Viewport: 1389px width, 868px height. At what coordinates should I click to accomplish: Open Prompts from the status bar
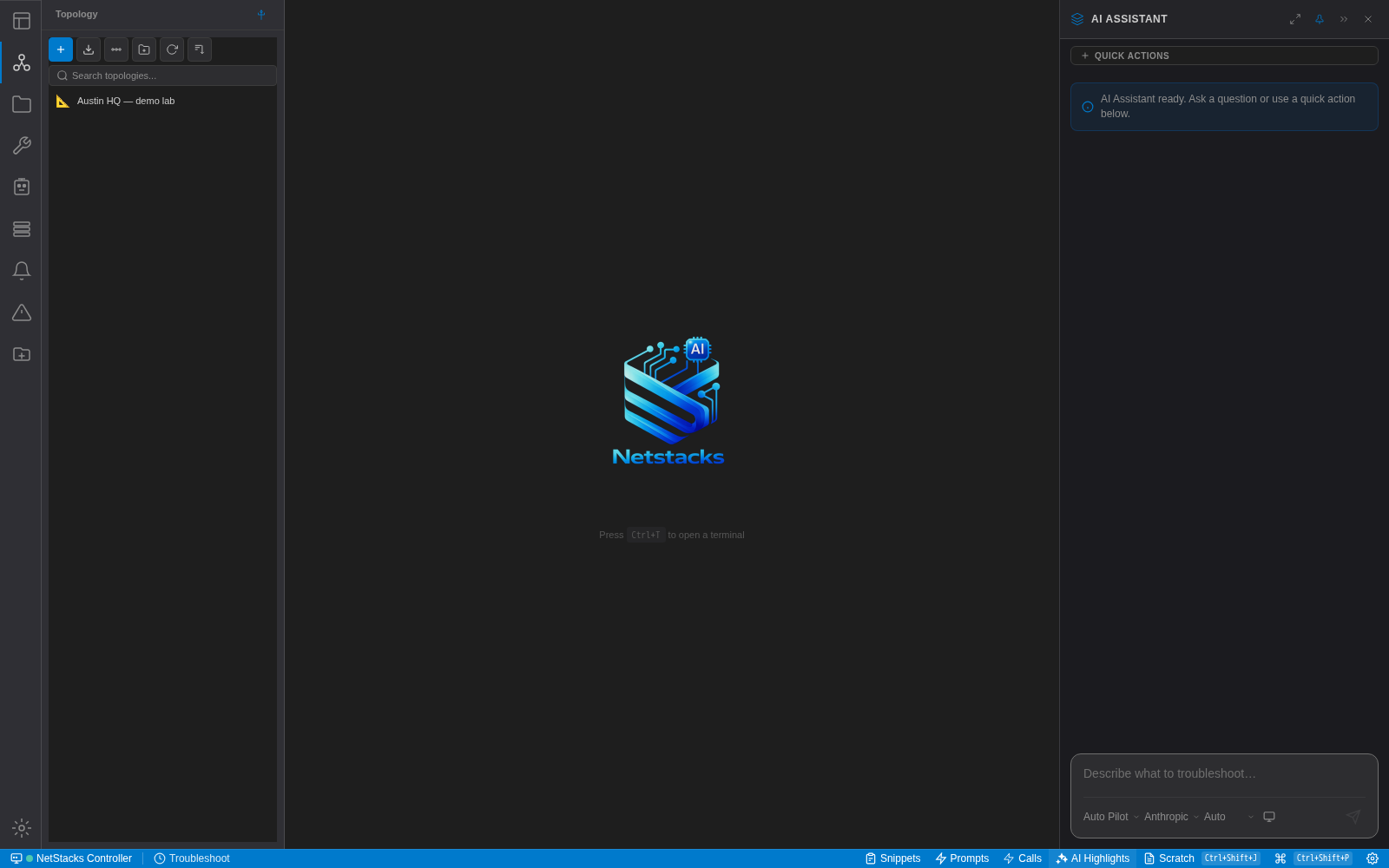point(962,858)
